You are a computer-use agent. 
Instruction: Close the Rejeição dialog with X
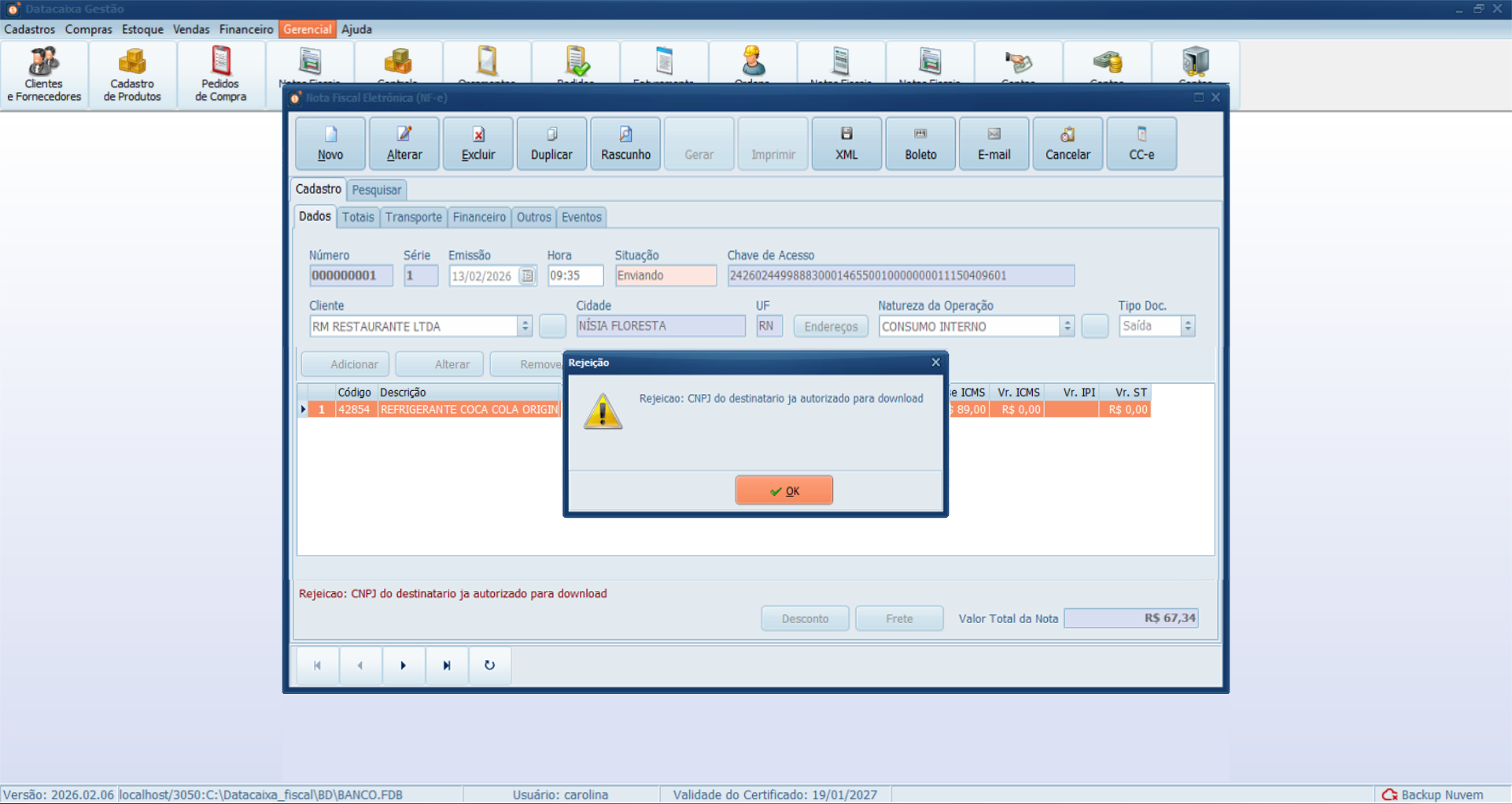click(935, 363)
